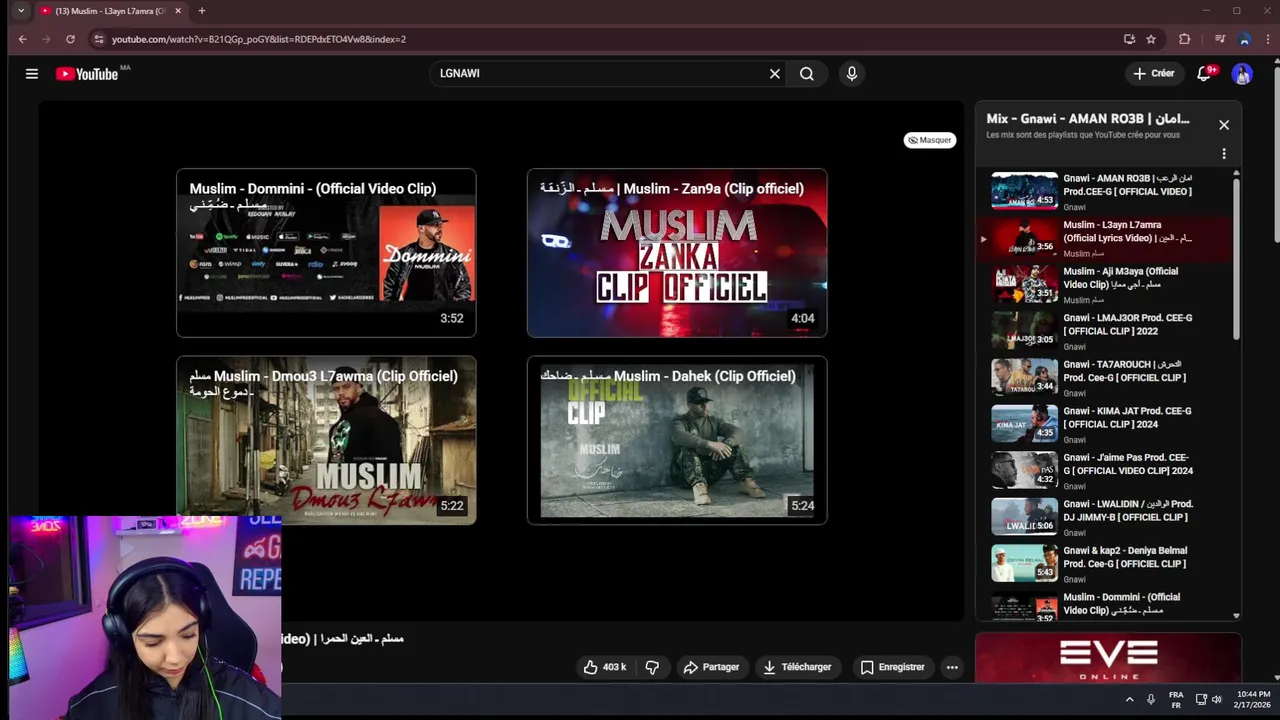The height and width of the screenshot is (720, 1280).
Task: Like the video with 403 k likes
Action: (605, 667)
